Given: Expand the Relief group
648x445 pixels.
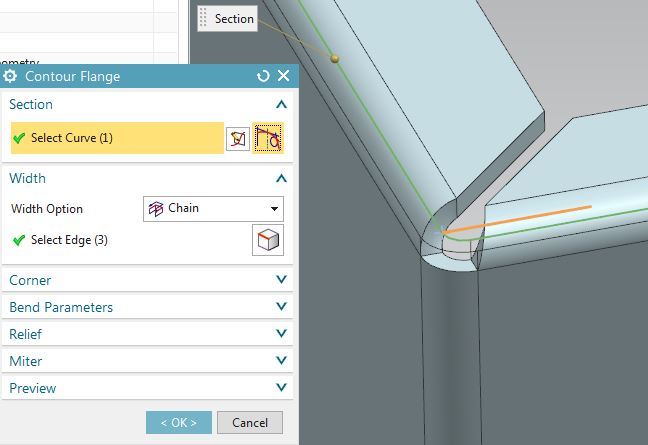Looking at the screenshot, I should pyautogui.click(x=281, y=335).
